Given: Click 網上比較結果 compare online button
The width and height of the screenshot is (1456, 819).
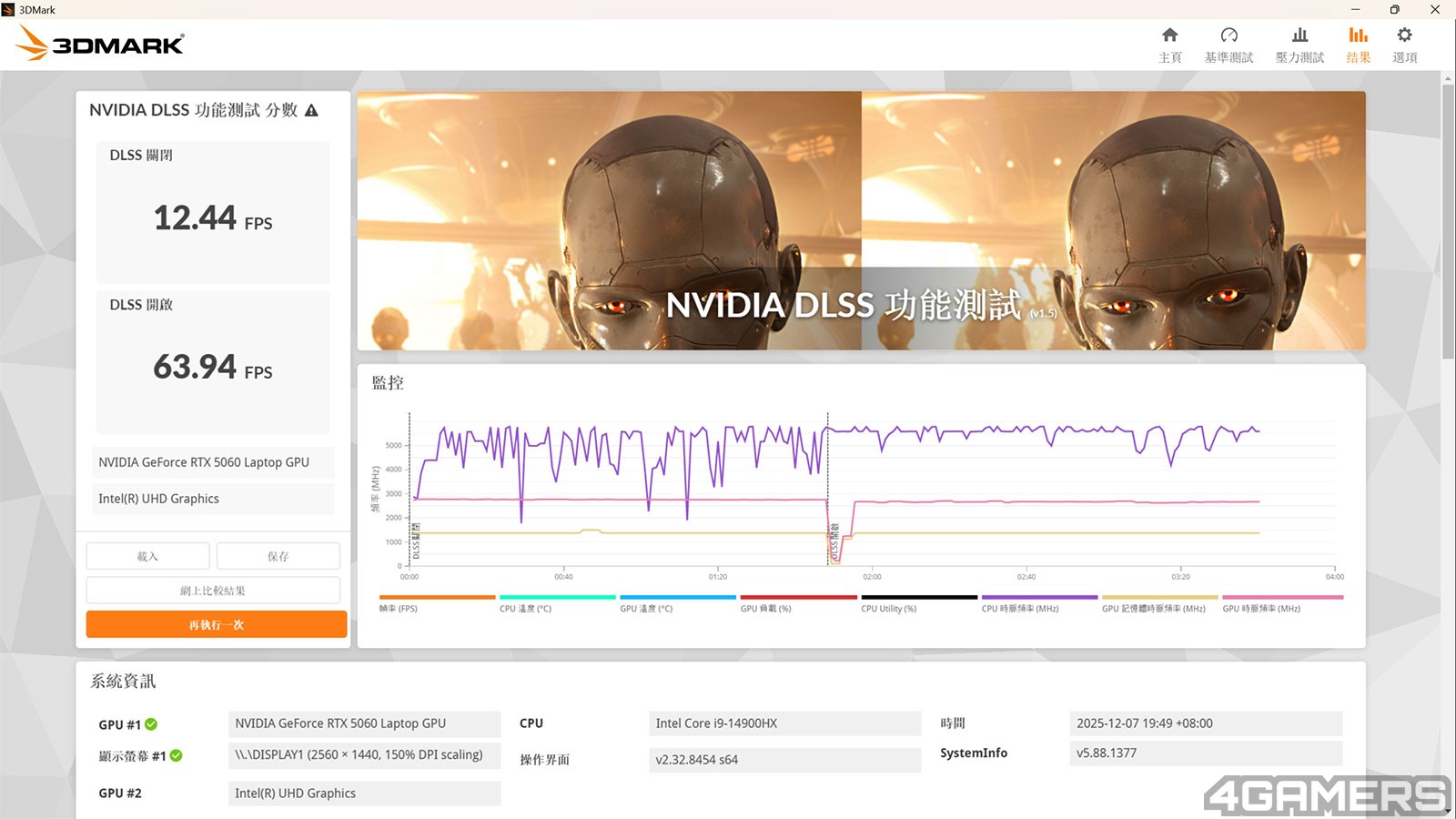Looking at the screenshot, I should (213, 591).
